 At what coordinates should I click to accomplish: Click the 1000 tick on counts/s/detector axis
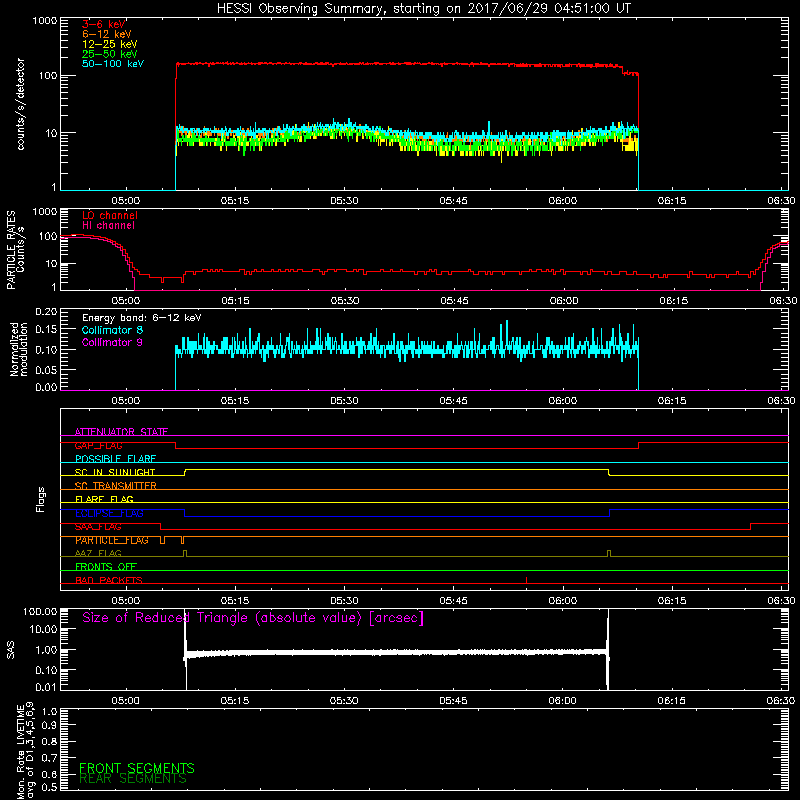click(45, 21)
